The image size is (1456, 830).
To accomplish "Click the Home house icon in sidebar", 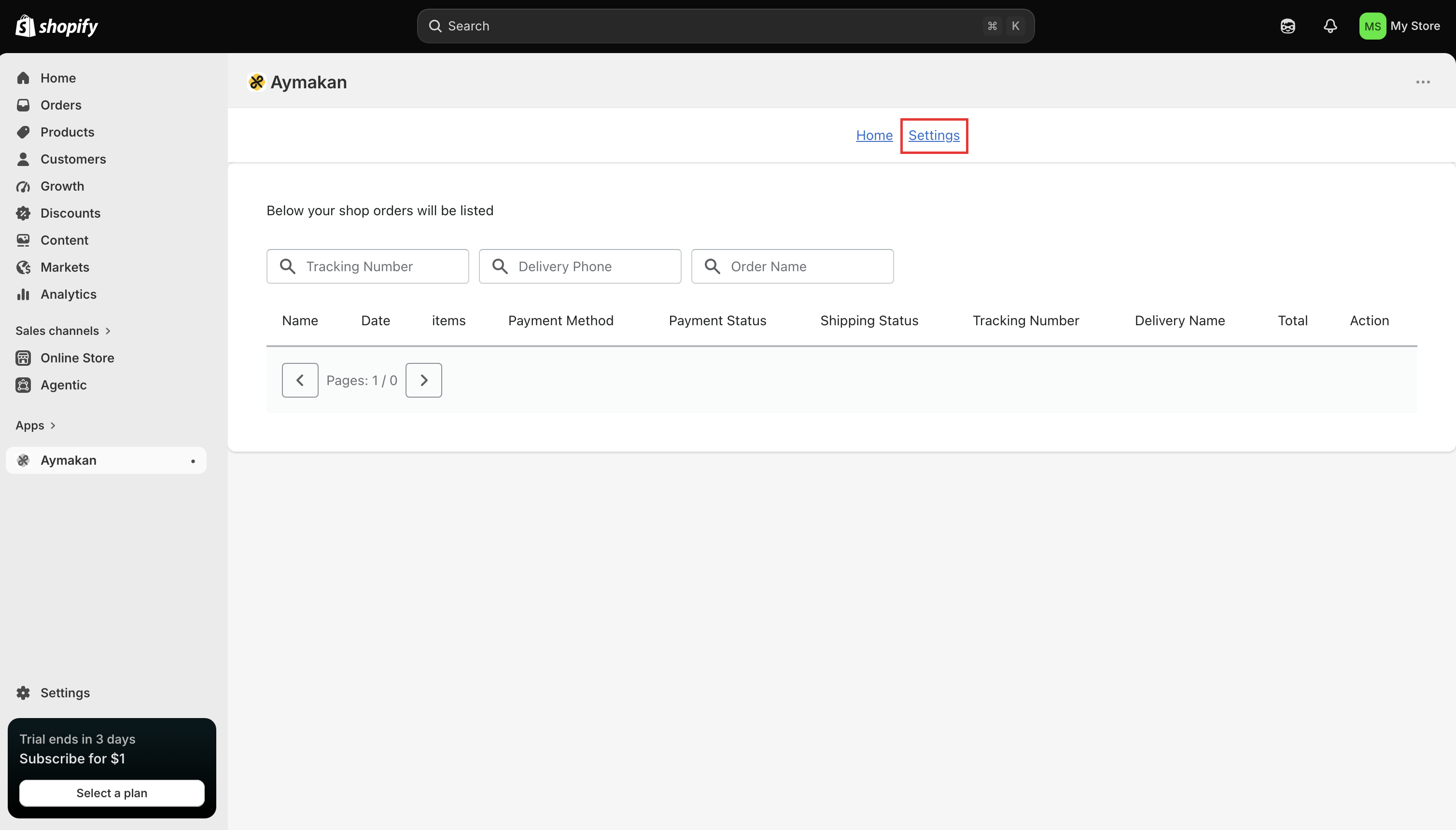I will point(23,78).
